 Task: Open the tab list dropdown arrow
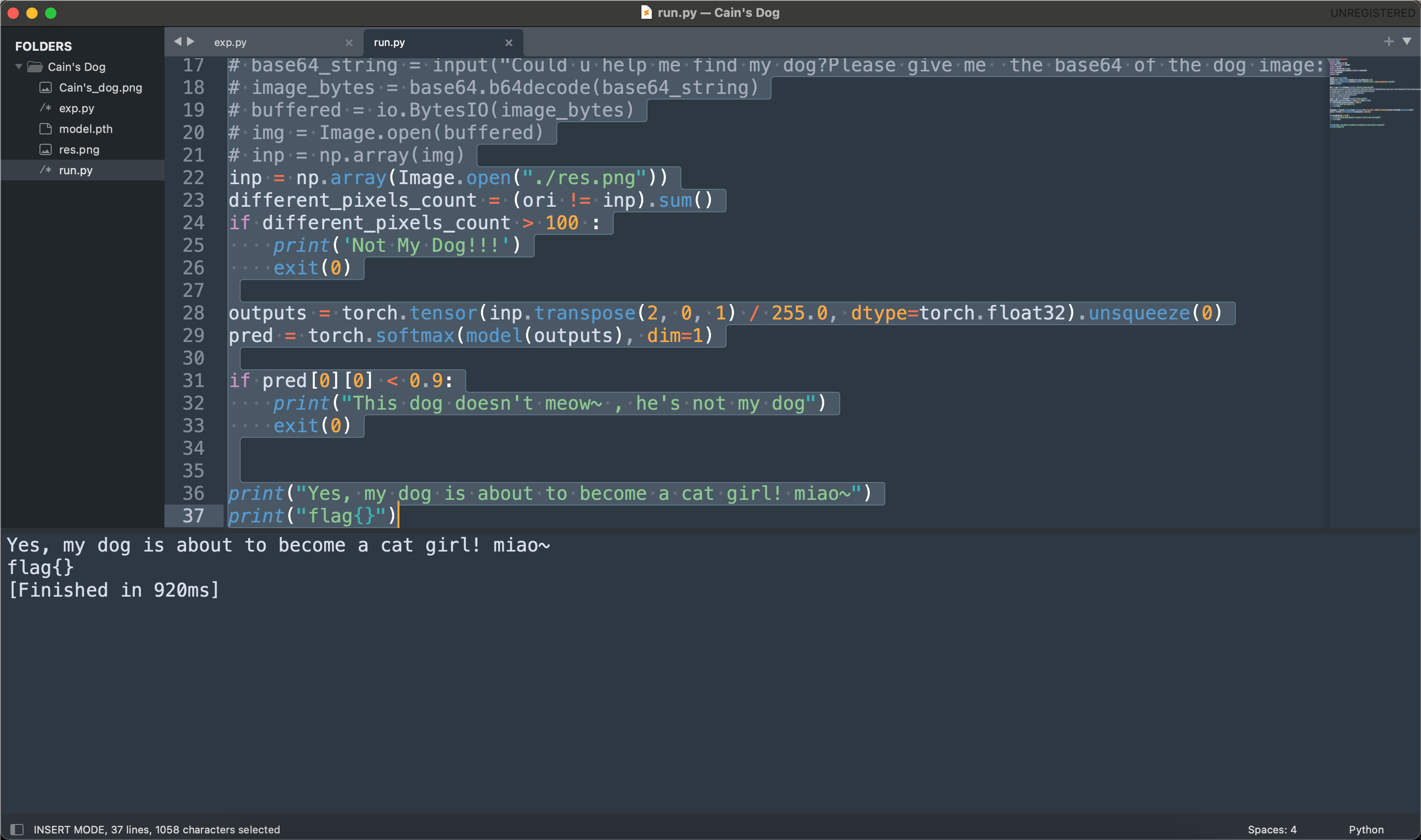coord(1407,41)
